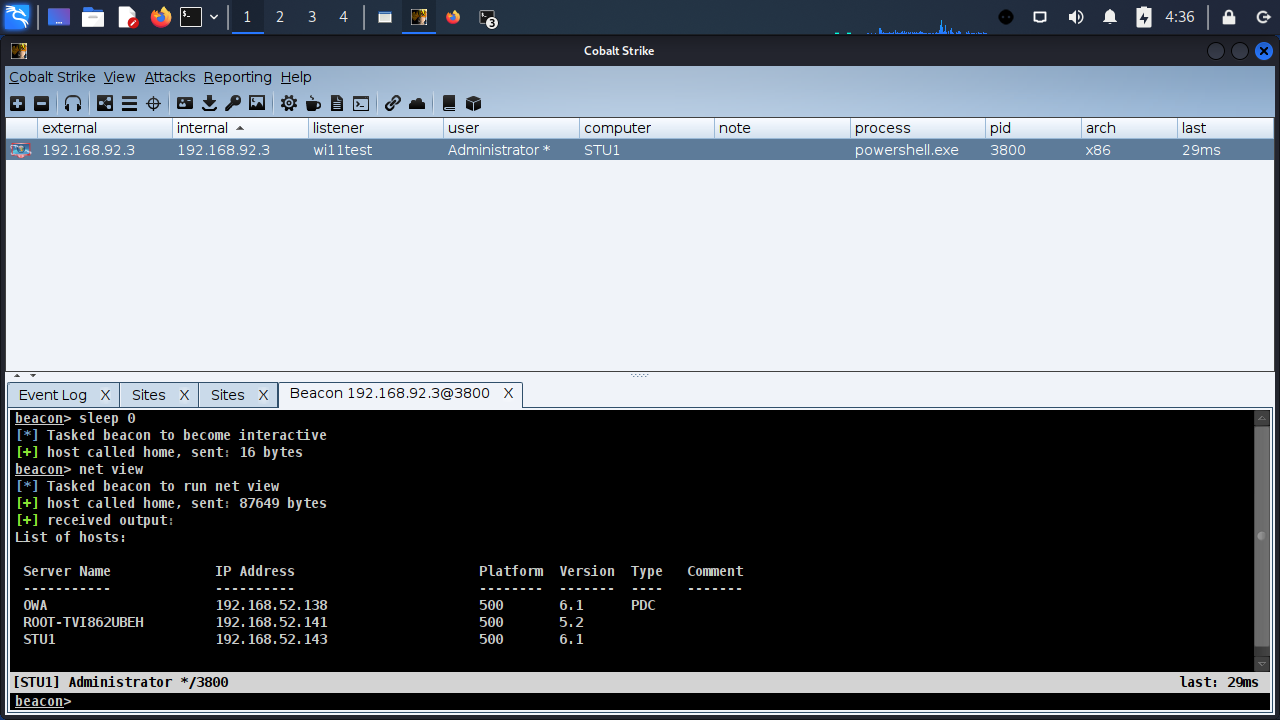This screenshot has height=720, width=1280.
Task: Launch file manager from top panel
Action: [x=93, y=17]
